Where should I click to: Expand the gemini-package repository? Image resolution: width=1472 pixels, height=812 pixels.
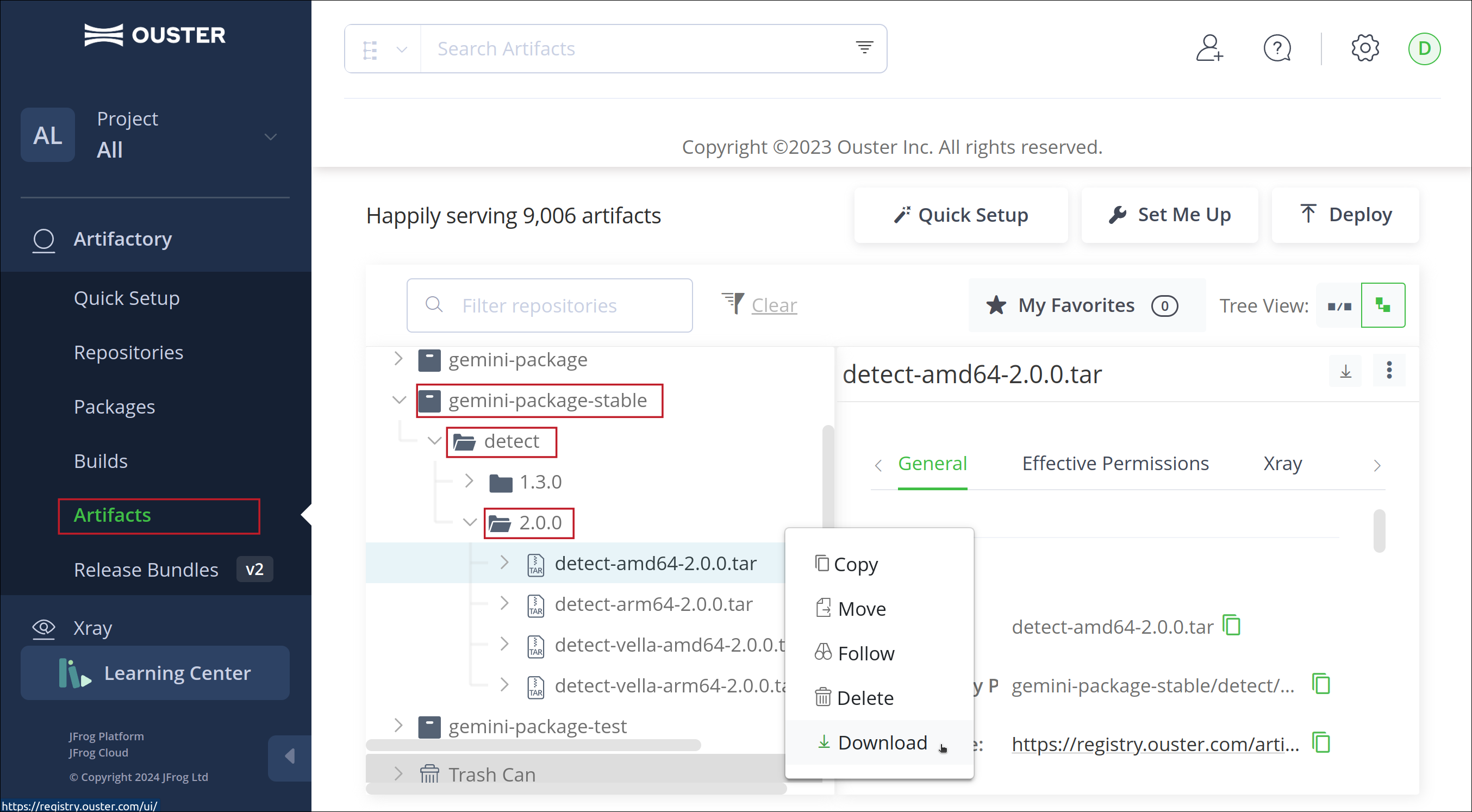point(398,359)
